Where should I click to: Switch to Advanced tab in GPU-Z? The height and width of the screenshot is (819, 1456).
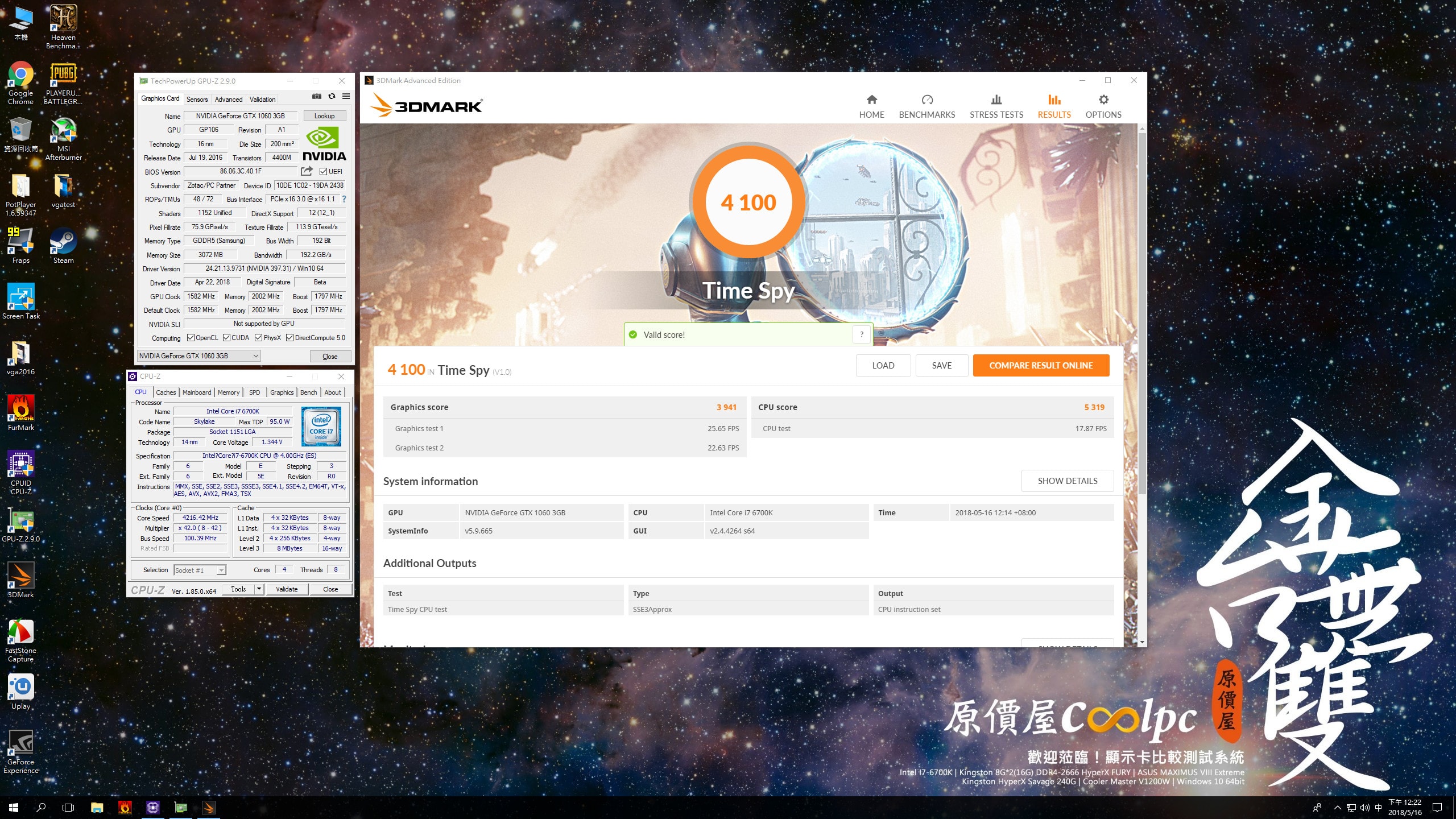click(x=228, y=99)
